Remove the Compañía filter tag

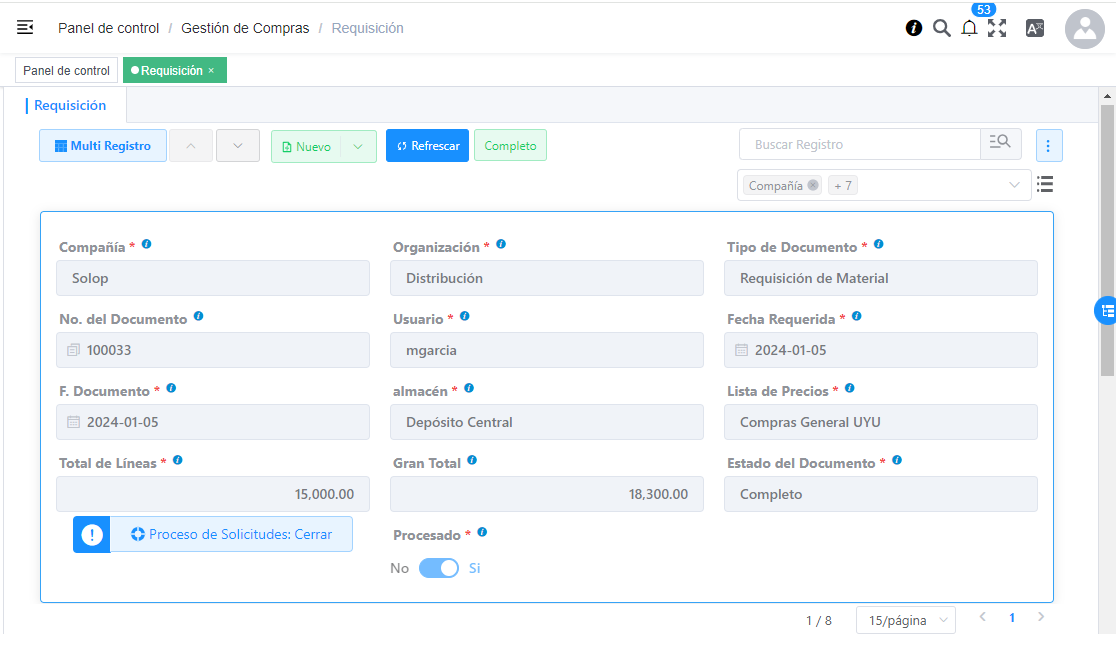pos(813,185)
